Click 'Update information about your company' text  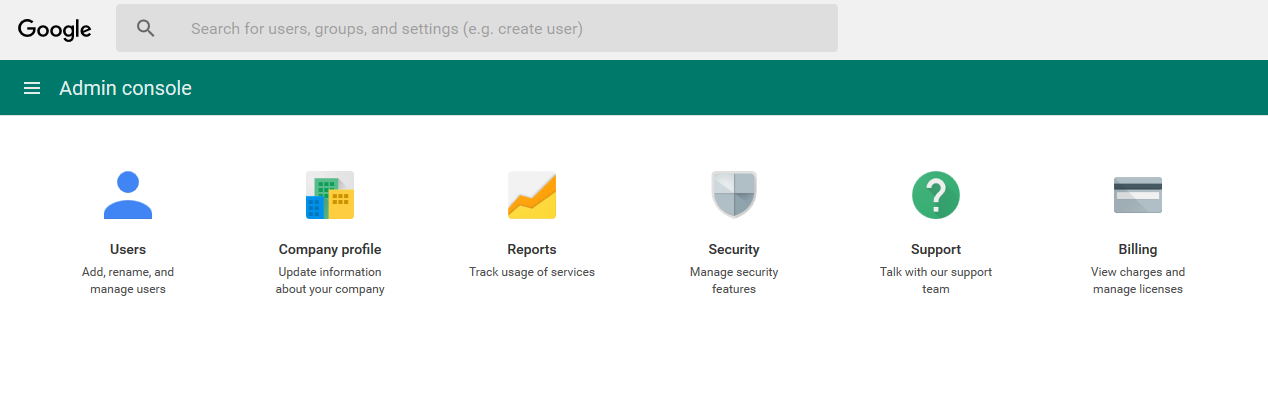330,281
